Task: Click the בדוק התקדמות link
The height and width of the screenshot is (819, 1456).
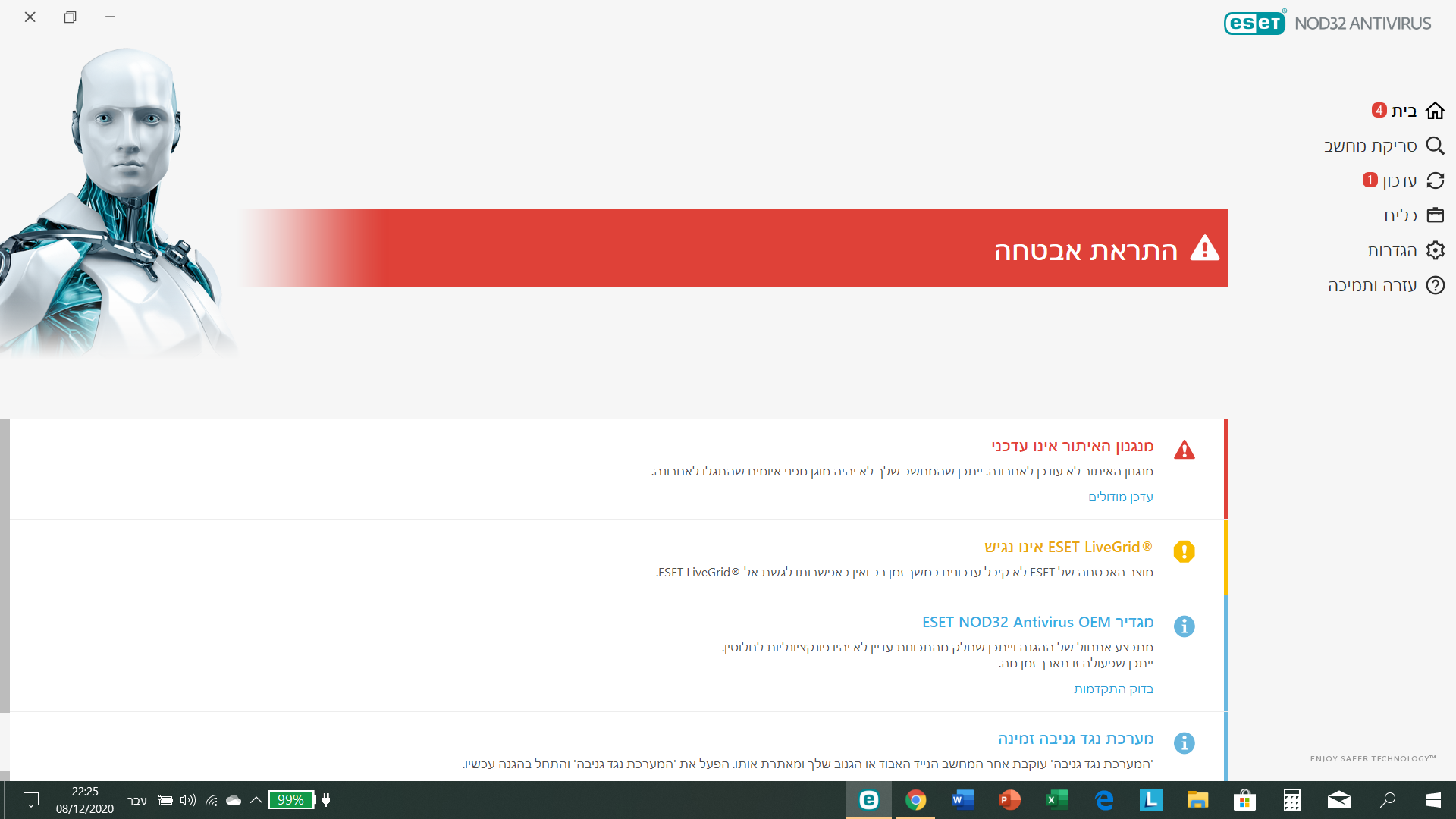Action: (x=1112, y=689)
